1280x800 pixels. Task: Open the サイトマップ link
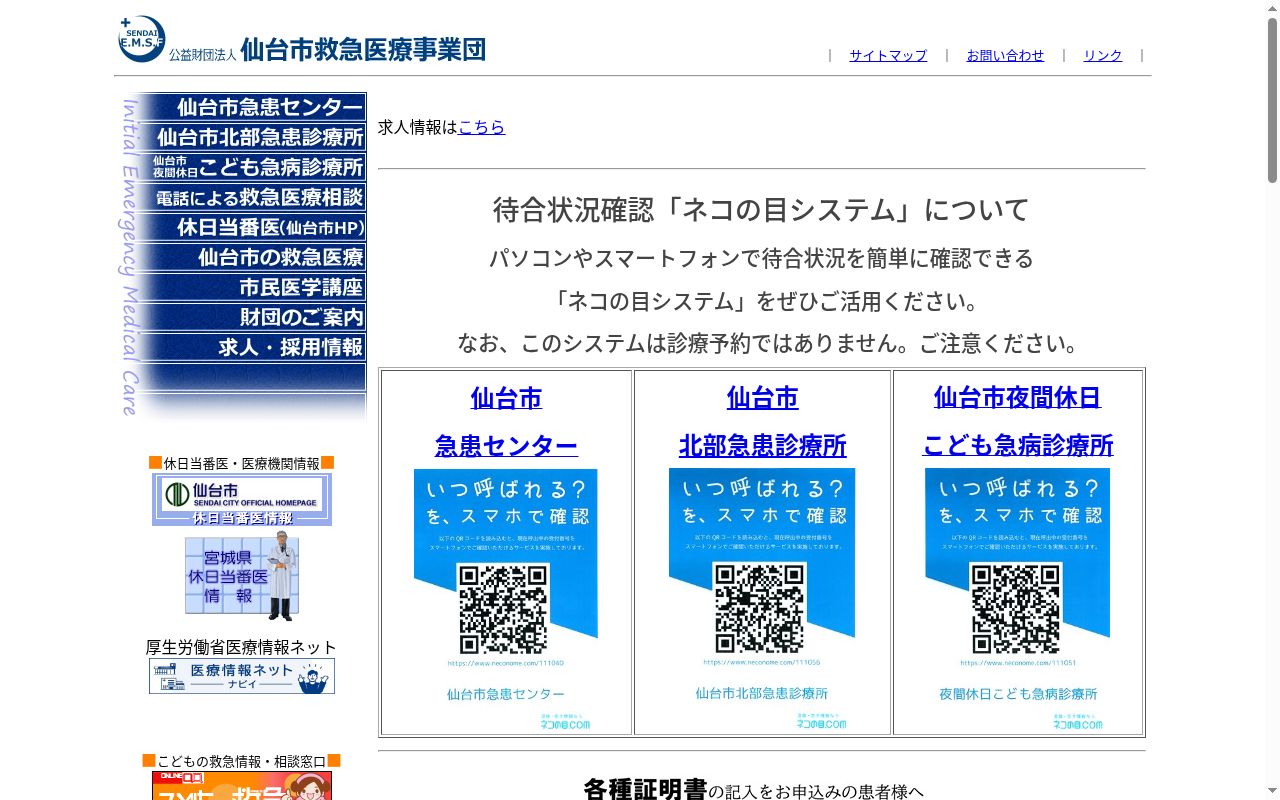[888, 56]
